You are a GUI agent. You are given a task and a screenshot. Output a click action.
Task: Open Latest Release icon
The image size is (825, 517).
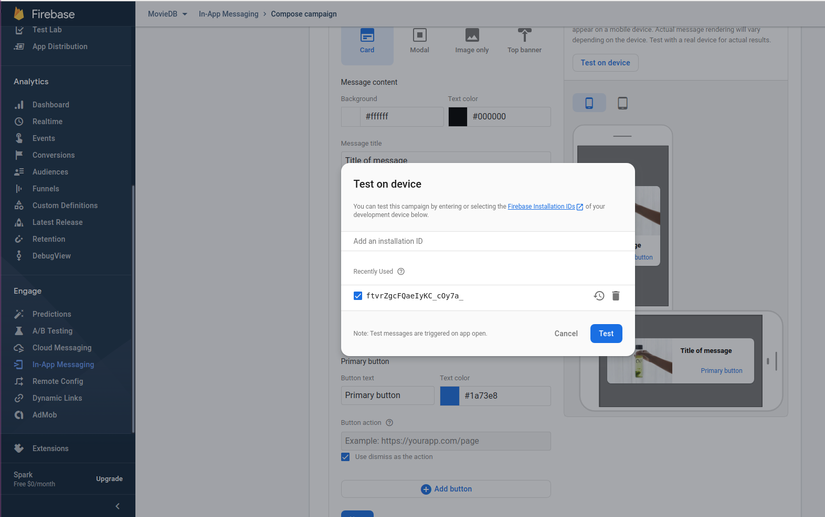[x=19, y=222]
